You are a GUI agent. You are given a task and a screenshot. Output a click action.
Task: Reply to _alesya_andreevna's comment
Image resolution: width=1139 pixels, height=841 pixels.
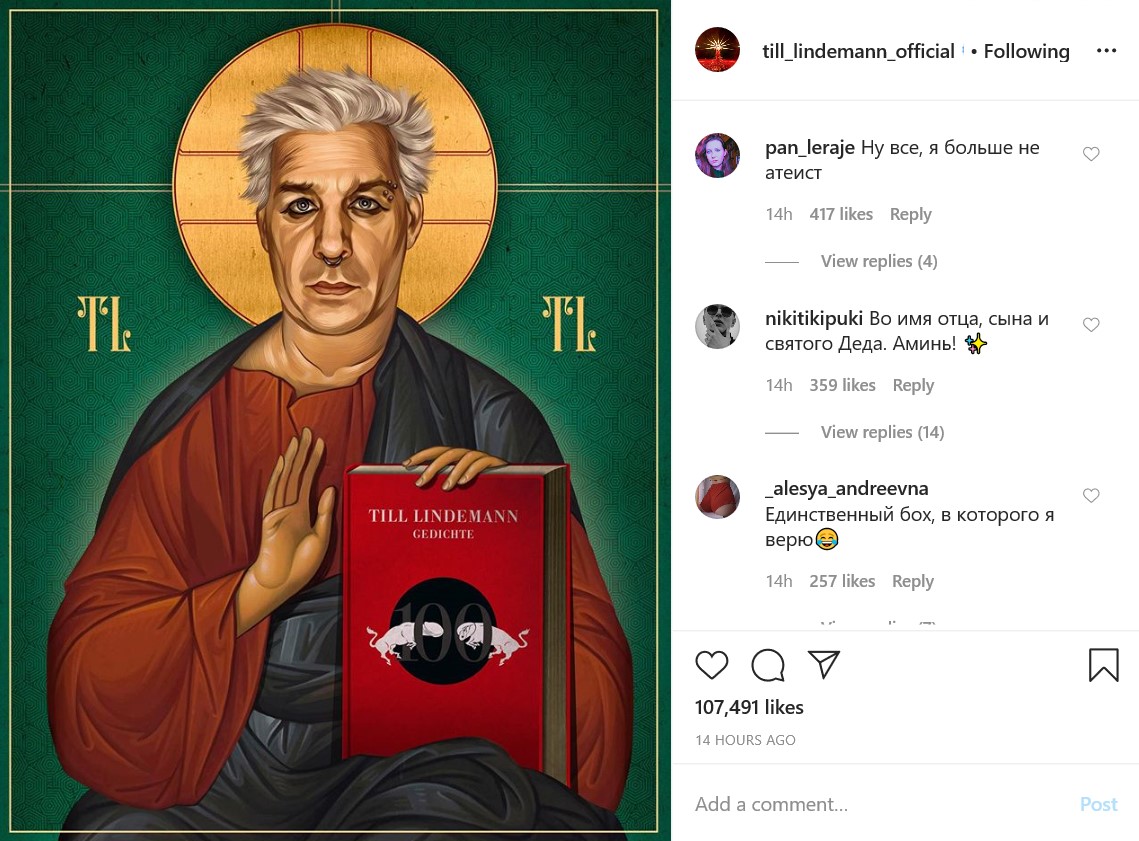912,581
